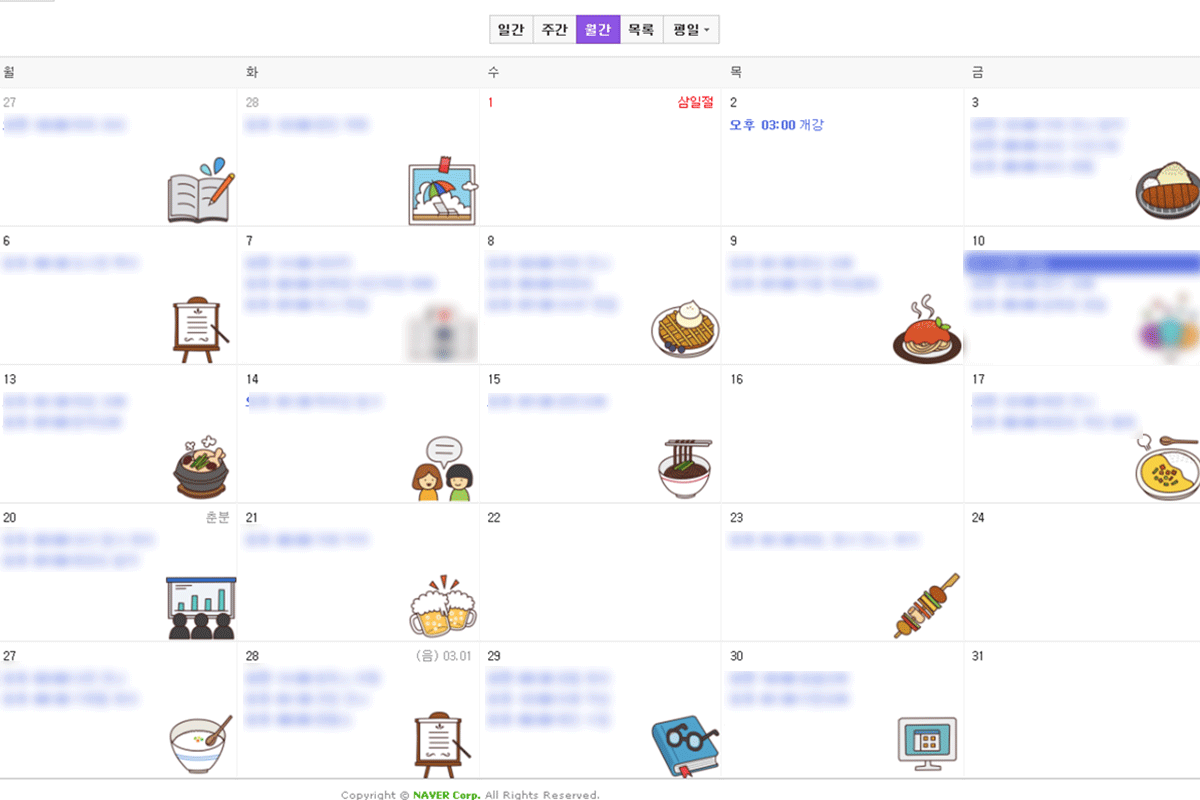1200x800 pixels.
Task: Select the empty day 22 cell
Action: tap(600, 572)
